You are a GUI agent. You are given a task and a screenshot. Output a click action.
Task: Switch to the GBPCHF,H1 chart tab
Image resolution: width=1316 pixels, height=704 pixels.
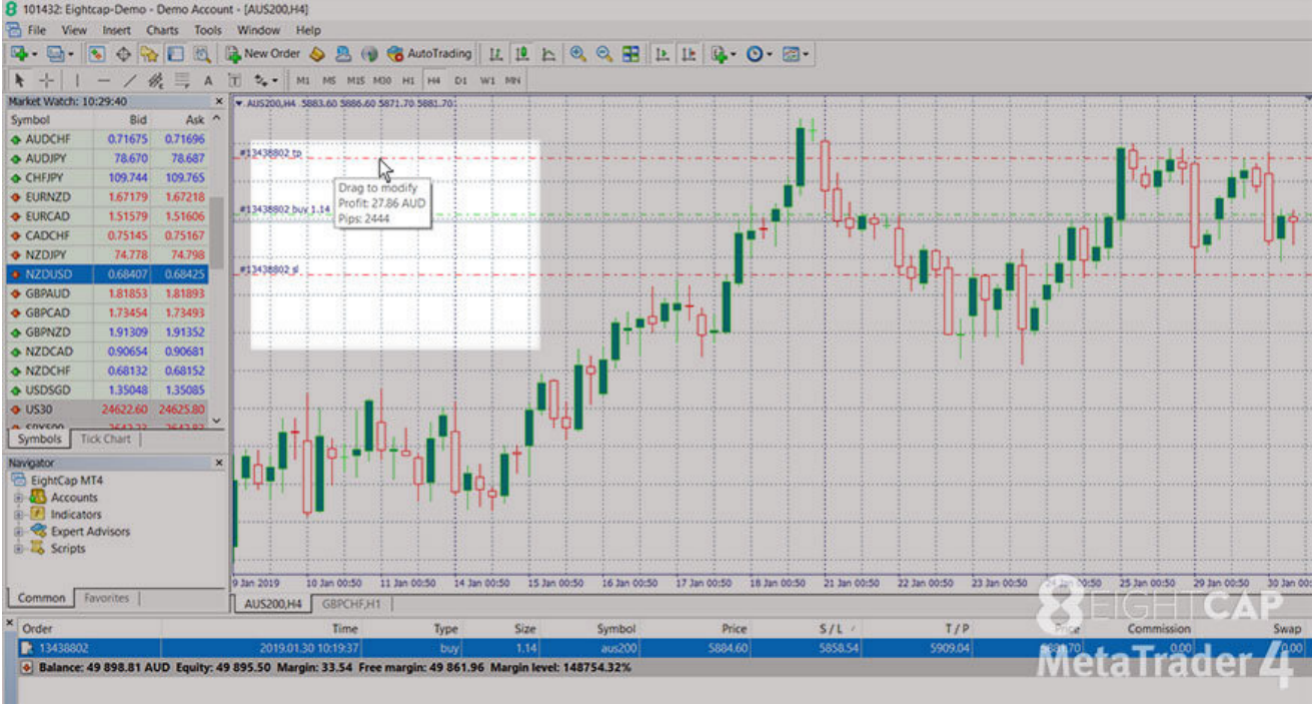pos(352,604)
